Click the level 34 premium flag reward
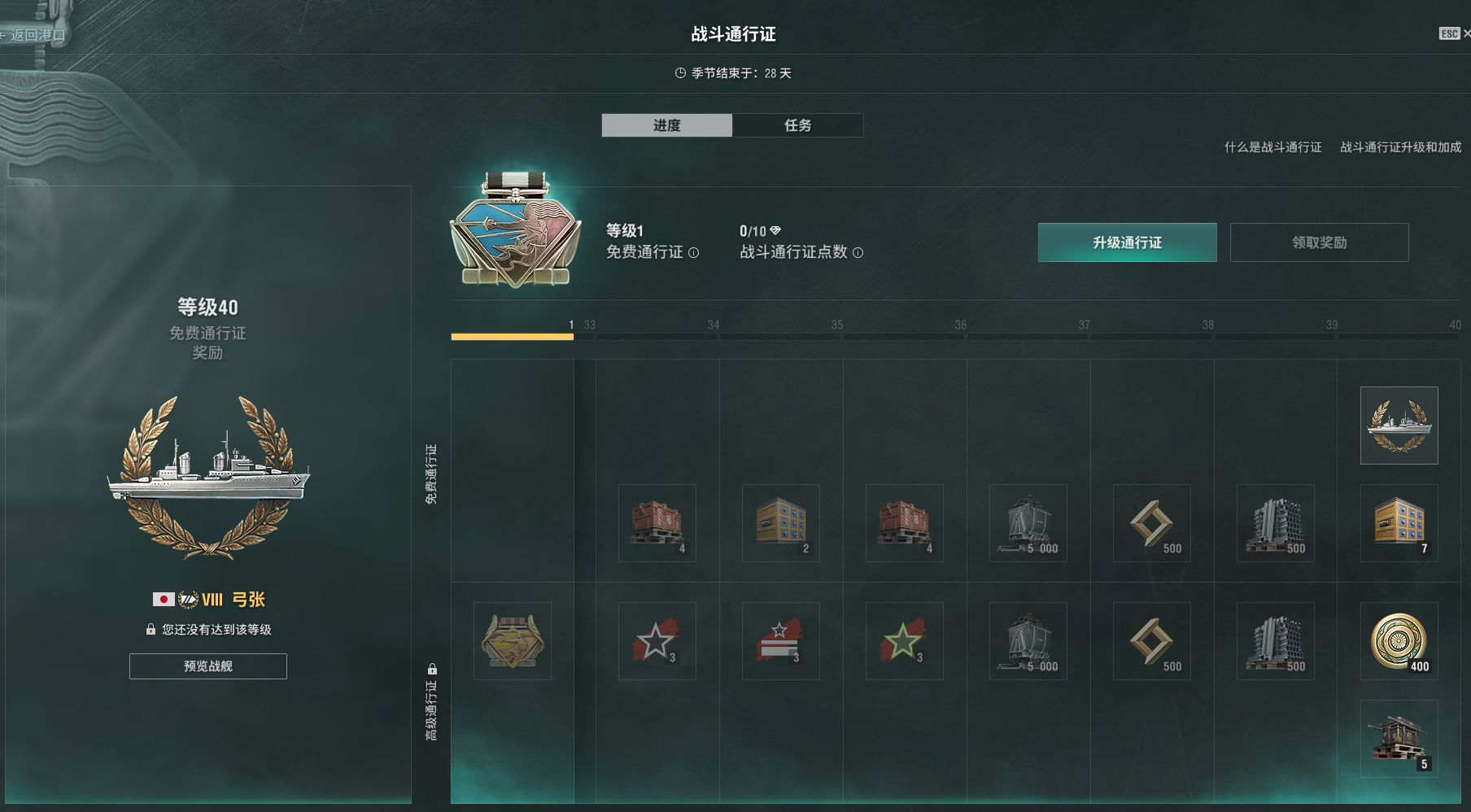 [780, 641]
